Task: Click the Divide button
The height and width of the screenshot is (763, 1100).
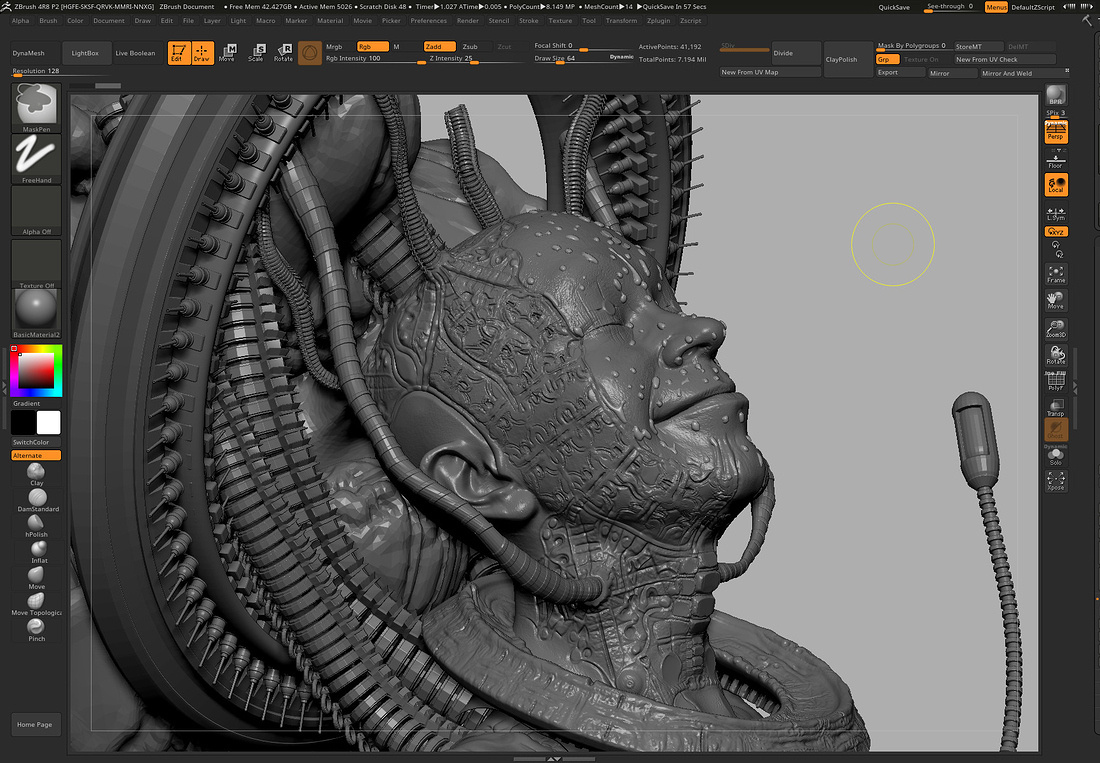Action: point(796,53)
